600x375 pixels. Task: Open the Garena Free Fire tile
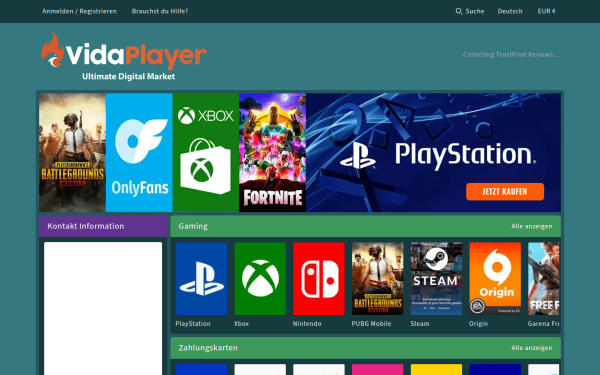[544, 279]
